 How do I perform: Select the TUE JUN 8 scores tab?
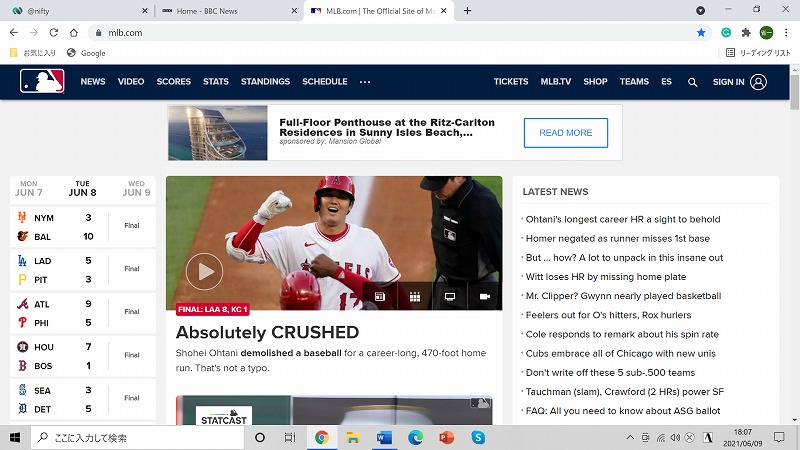[83, 189]
